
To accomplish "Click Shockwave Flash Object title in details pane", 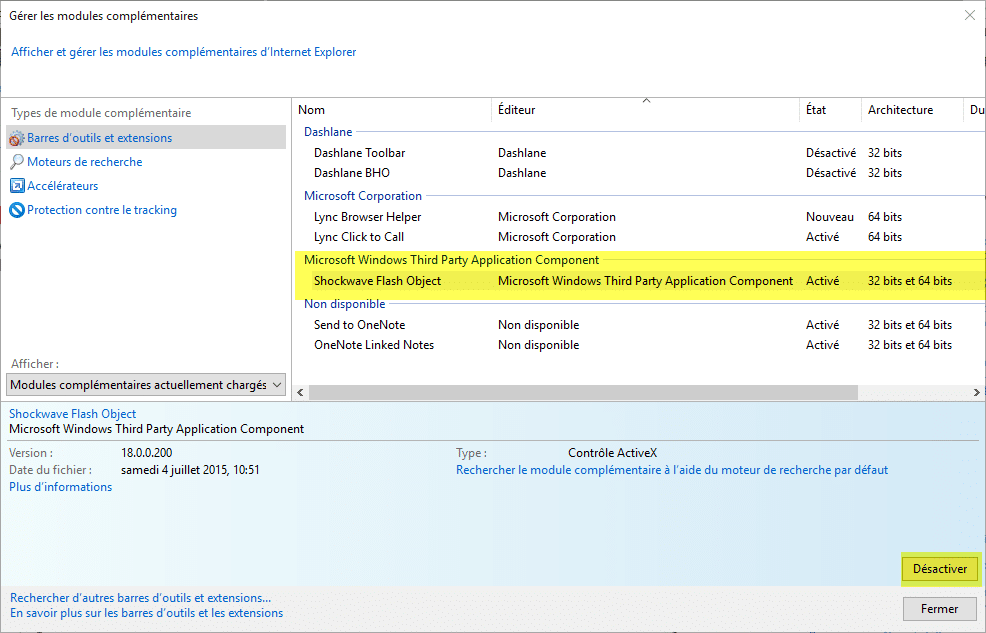I will (72, 414).
